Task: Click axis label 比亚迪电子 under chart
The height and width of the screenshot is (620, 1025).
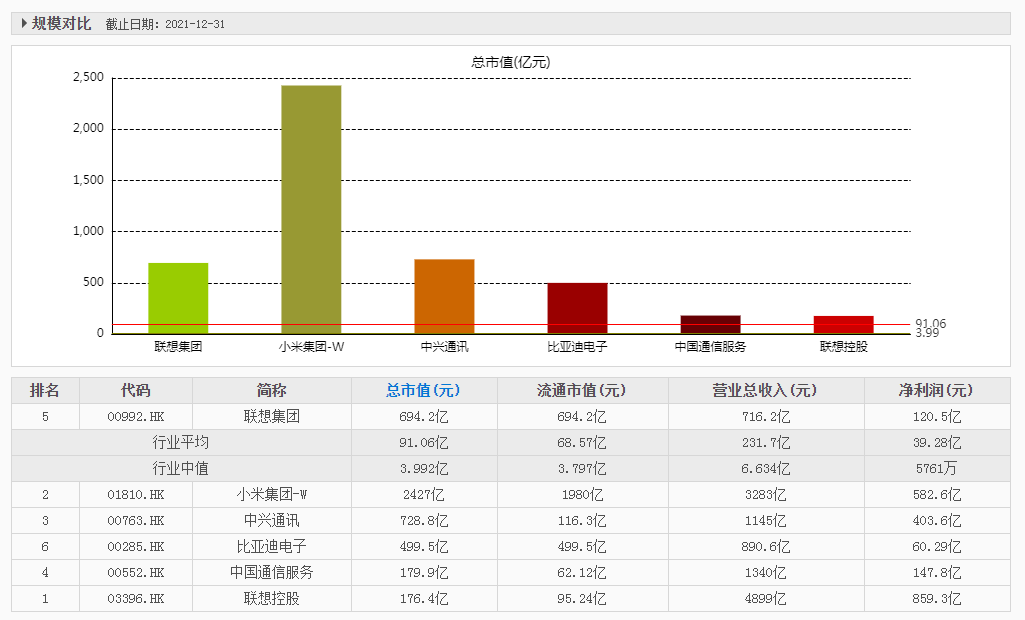Action: (x=577, y=347)
